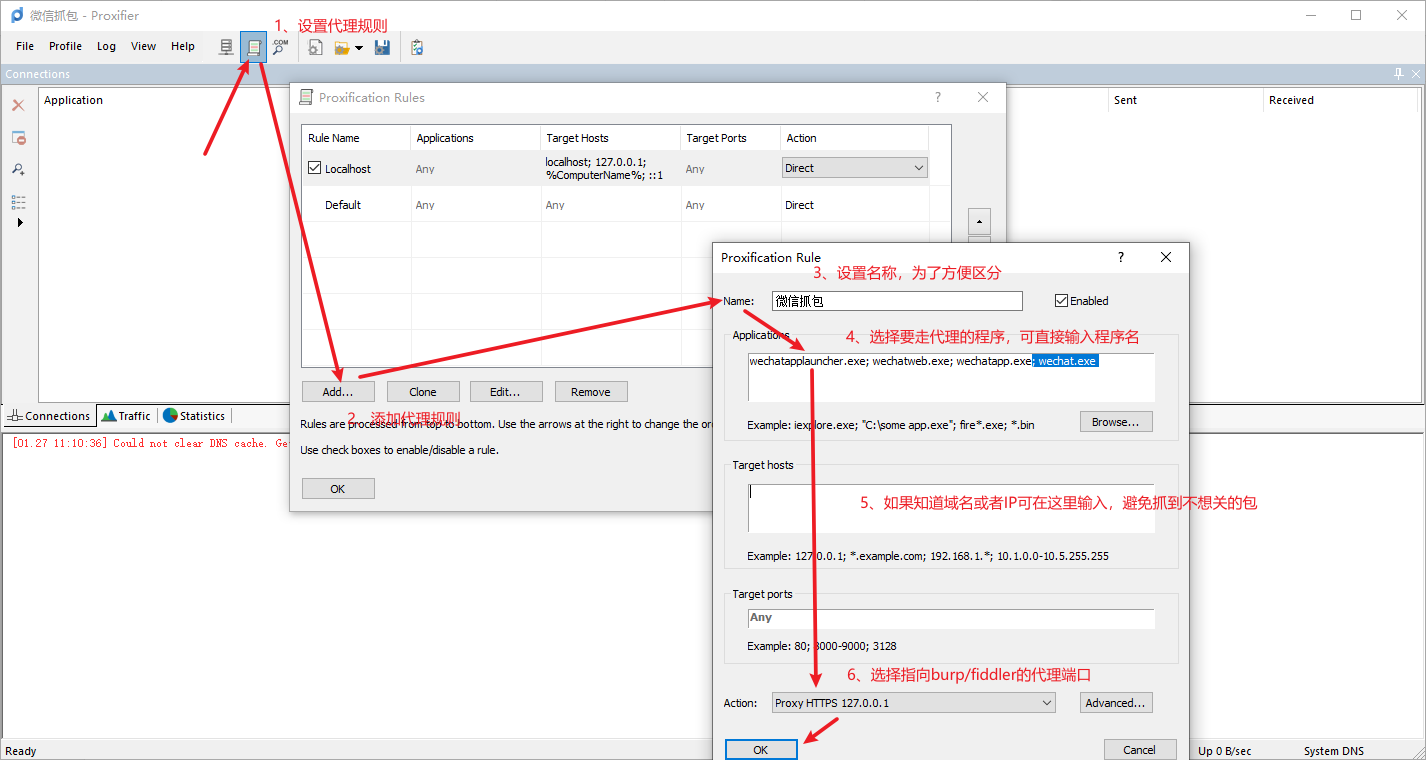
Task: Toggle the Localhost rule checkbox
Action: [314, 168]
